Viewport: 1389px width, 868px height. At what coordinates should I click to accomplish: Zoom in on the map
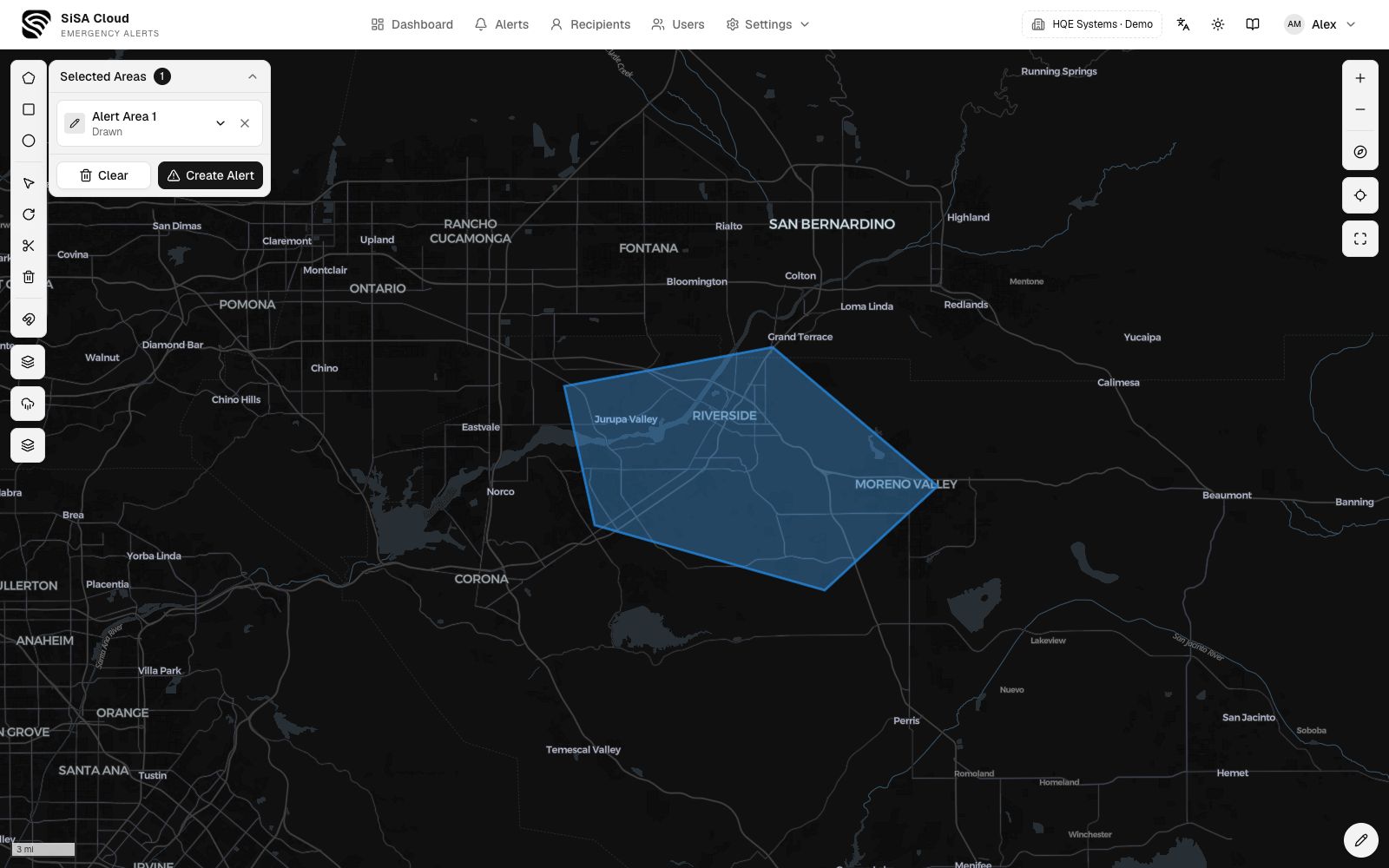point(1360,78)
